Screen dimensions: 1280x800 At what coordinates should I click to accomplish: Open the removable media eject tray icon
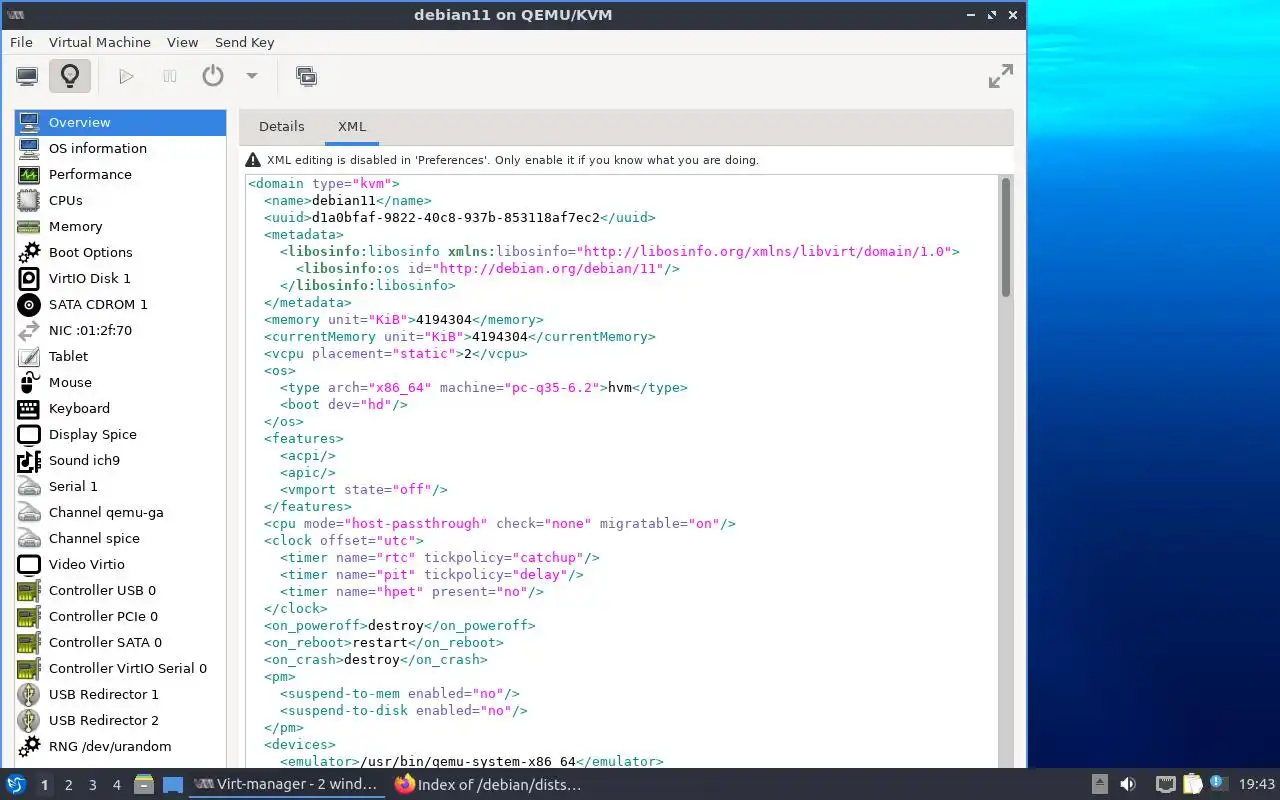pyautogui.click(x=1099, y=784)
